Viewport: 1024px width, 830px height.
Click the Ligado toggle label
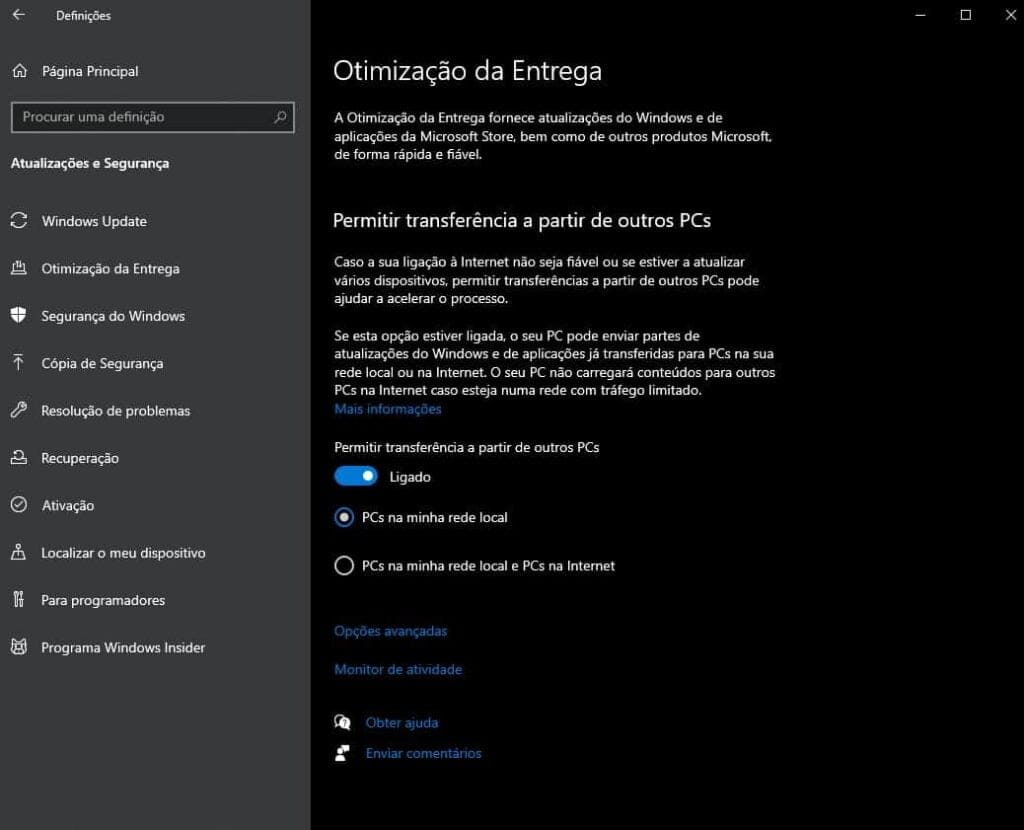coord(410,477)
